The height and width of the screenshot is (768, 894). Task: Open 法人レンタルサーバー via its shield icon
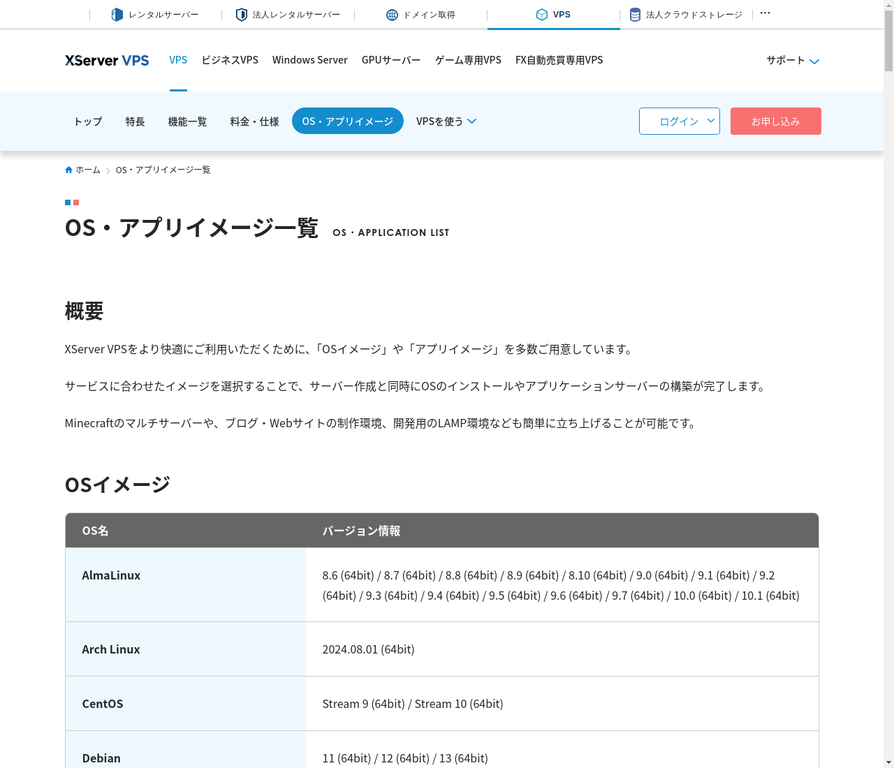tap(240, 14)
